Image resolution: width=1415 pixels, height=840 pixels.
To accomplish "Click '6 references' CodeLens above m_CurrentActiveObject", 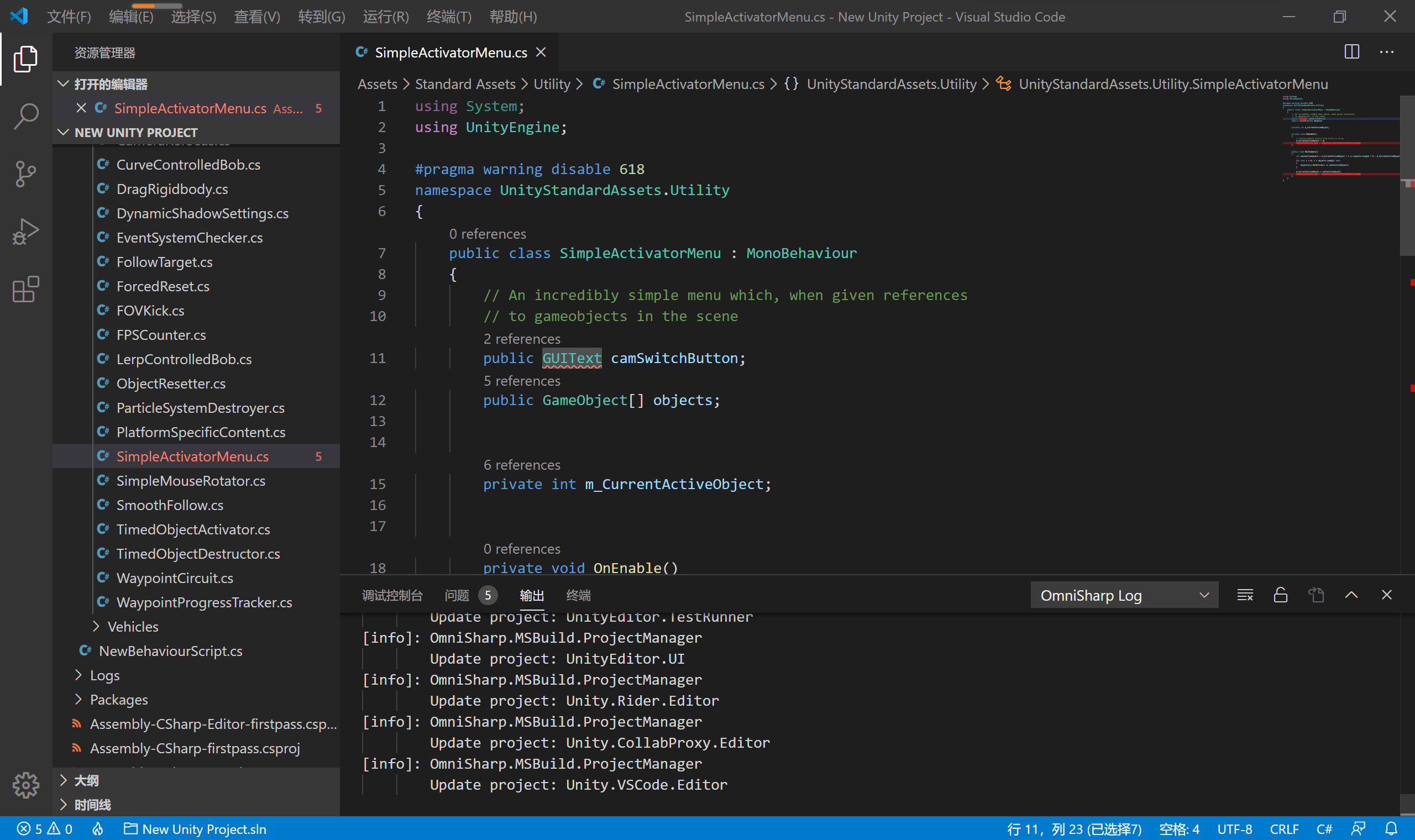I will coord(521,465).
